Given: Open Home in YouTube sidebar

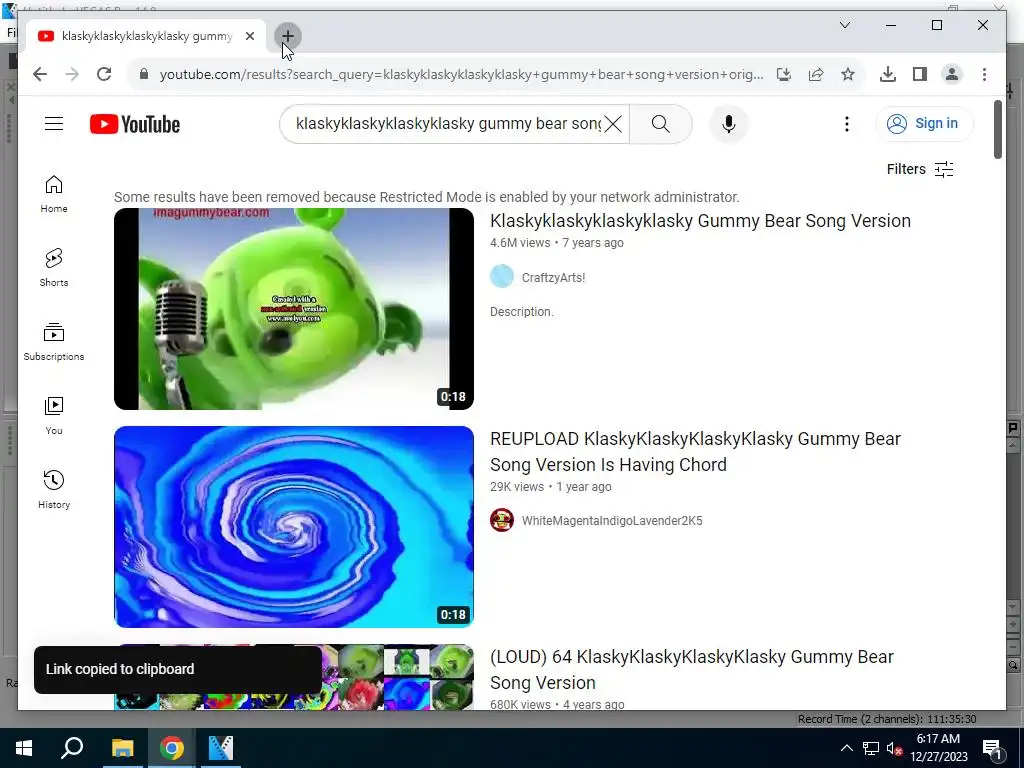Looking at the screenshot, I should [x=54, y=194].
